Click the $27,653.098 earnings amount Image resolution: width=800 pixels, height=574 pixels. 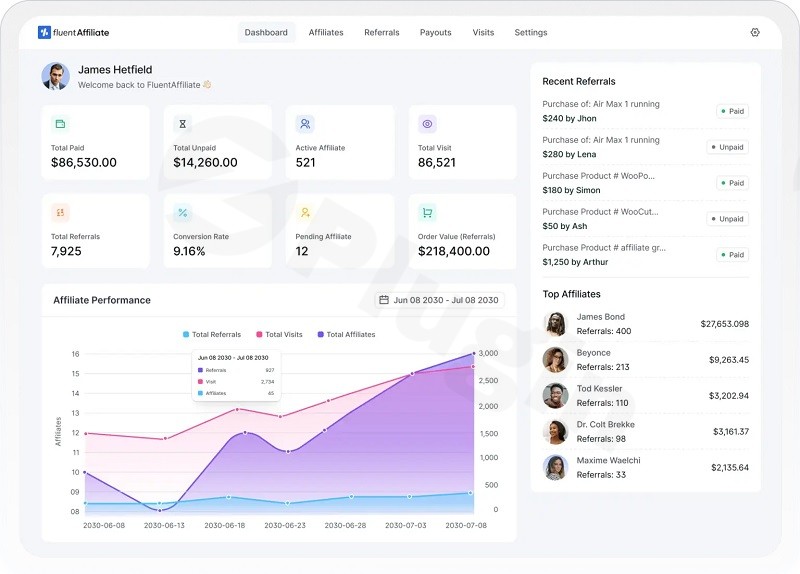[x=724, y=324]
